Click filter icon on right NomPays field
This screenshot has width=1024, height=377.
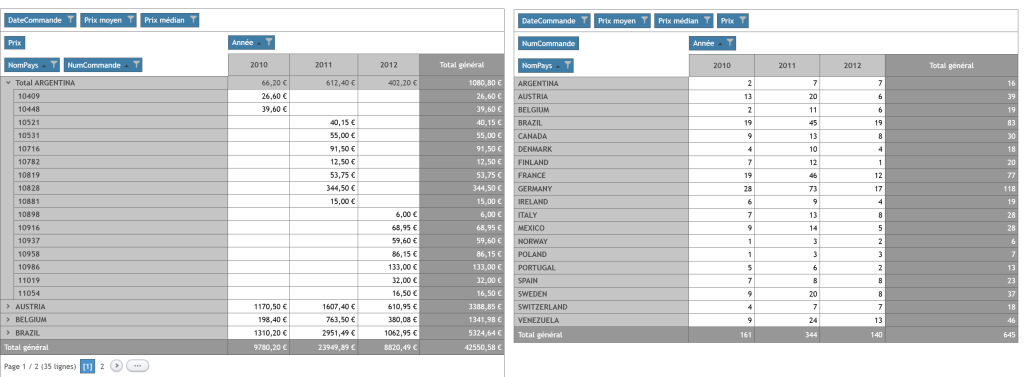(x=568, y=66)
